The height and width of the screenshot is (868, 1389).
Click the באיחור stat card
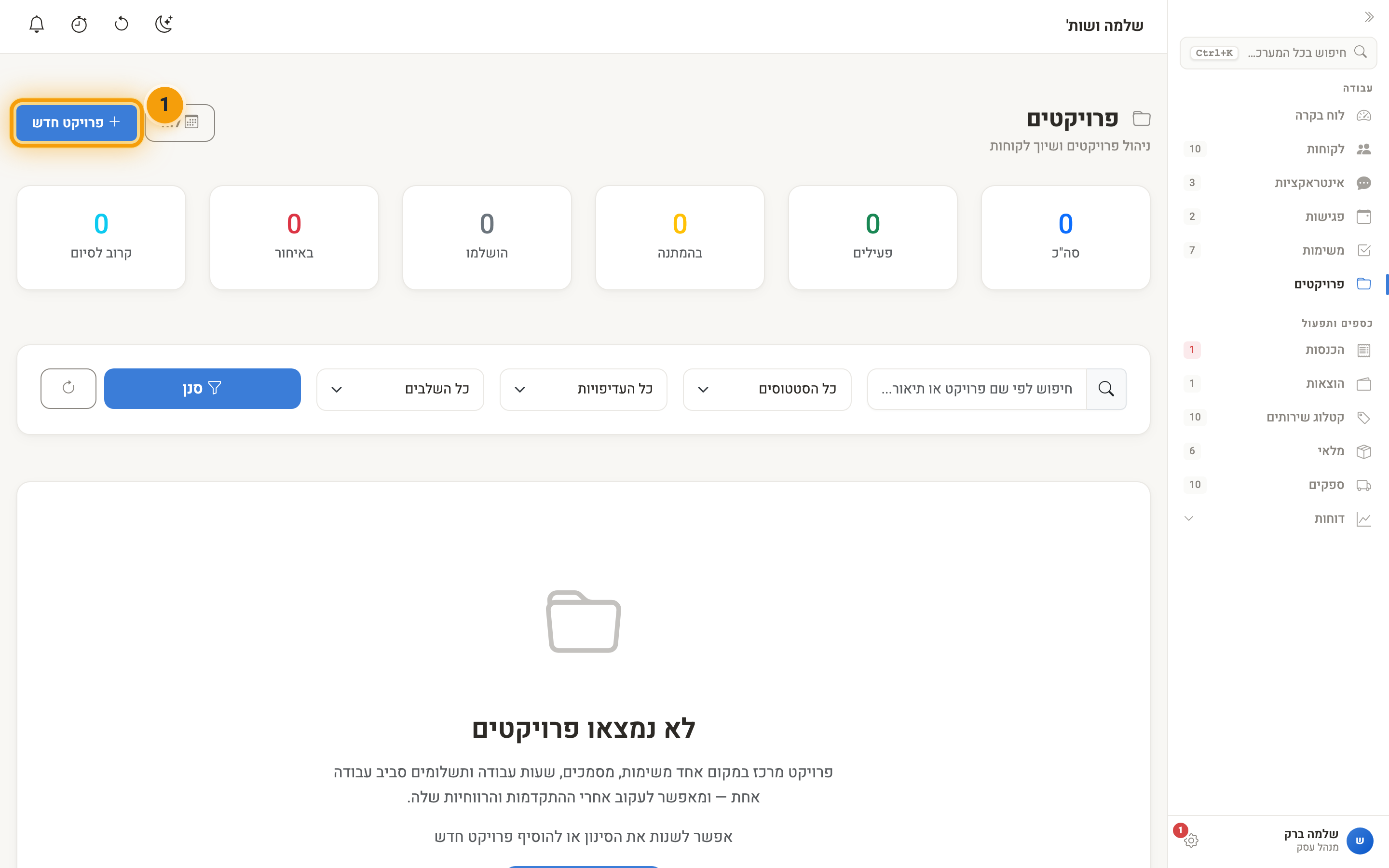point(294,238)
